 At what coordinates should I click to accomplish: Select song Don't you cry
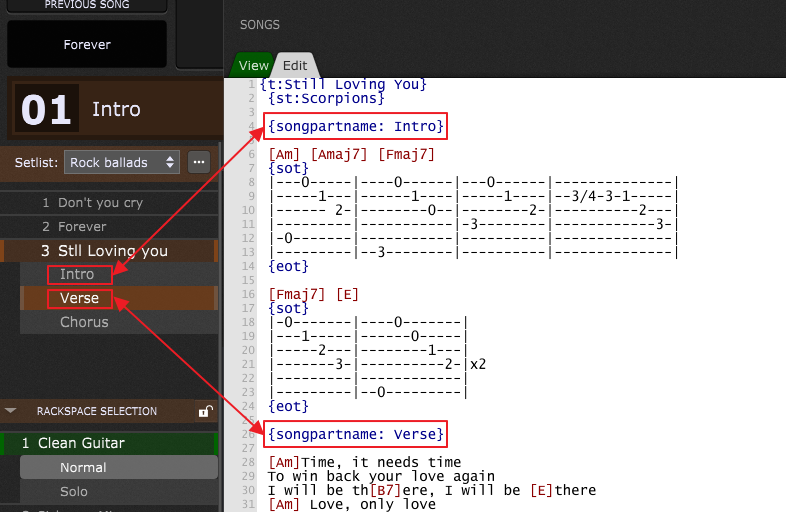tap(99, 203)
